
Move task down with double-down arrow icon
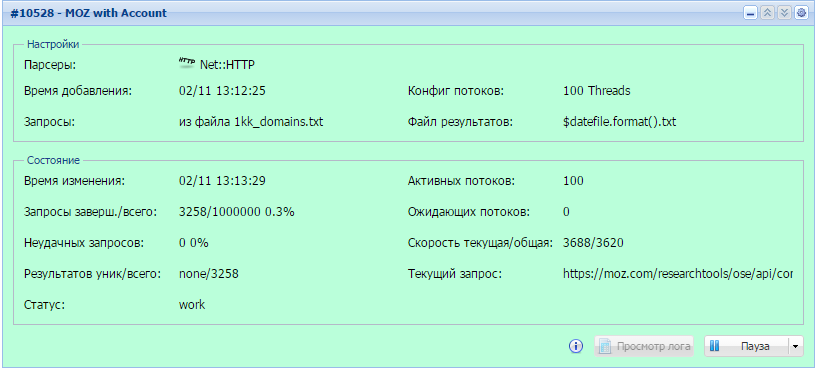pyautogui.click(x=784, y=14)
